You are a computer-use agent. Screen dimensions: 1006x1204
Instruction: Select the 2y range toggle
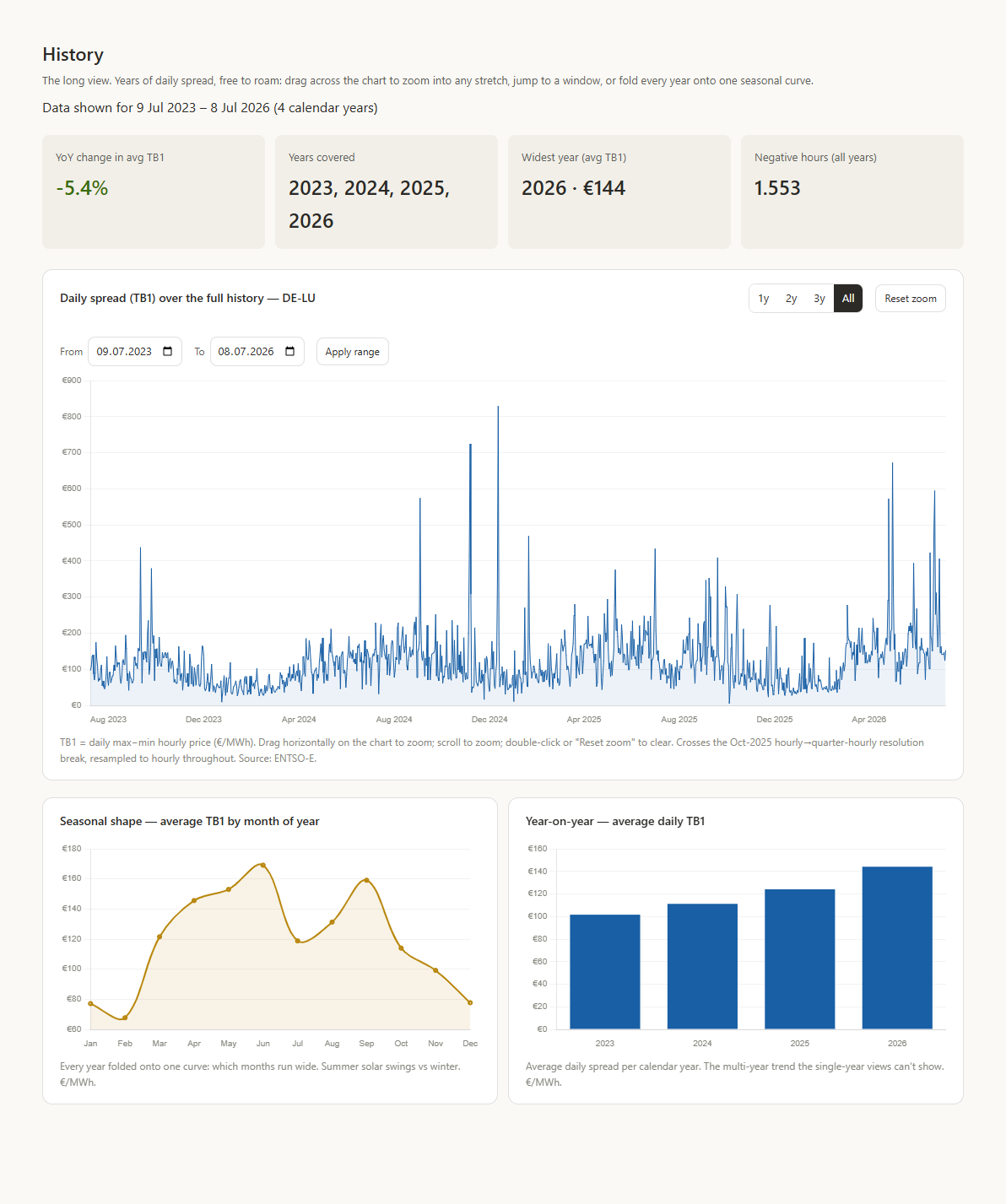pyautogui.click(x=792, y=299)
